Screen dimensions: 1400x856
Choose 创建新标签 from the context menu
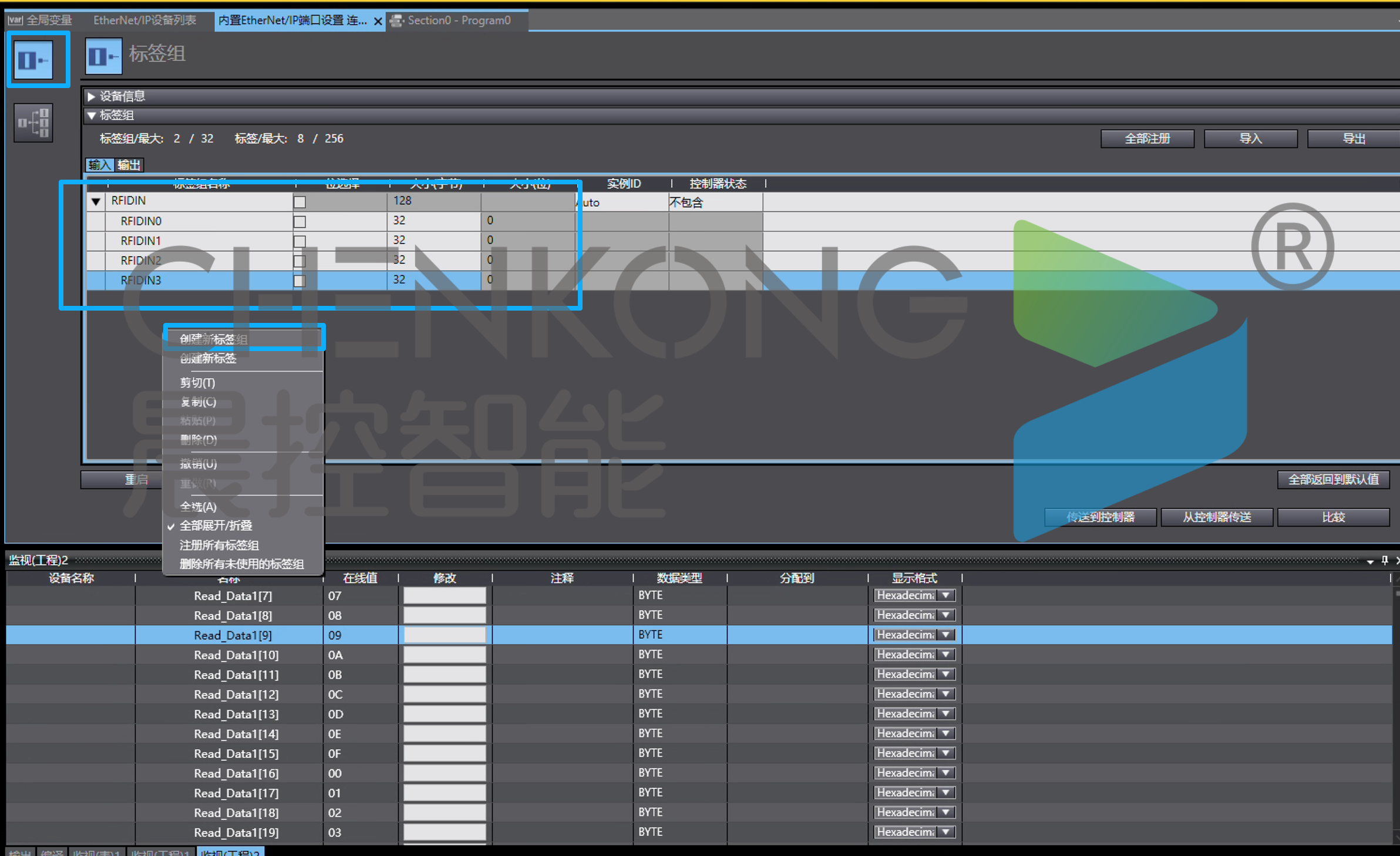(x=244, y=358)
